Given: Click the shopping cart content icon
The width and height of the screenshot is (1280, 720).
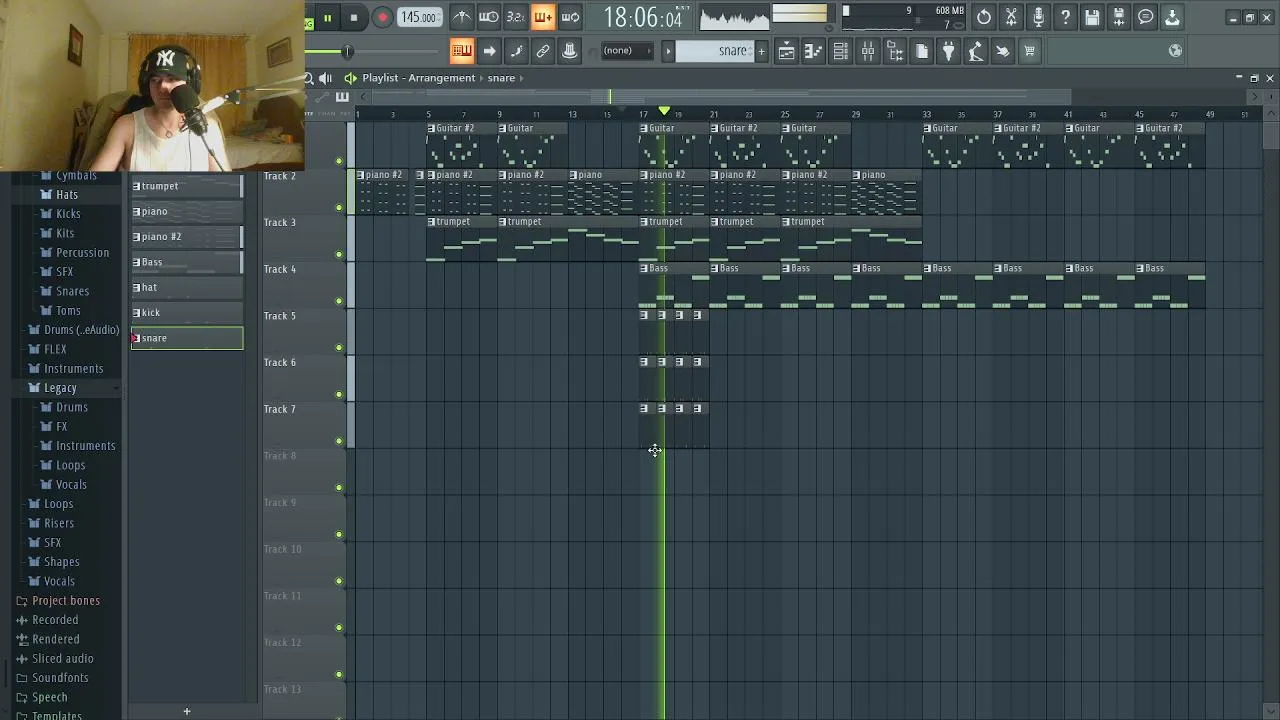Looking at the screenshot, I should coord(1030,51).
